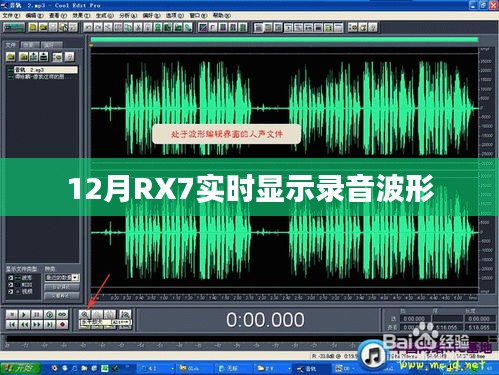This screenshot has height=375, width=499.
Task: Open the 文件 (File) menu
Action: click(11, 15)
